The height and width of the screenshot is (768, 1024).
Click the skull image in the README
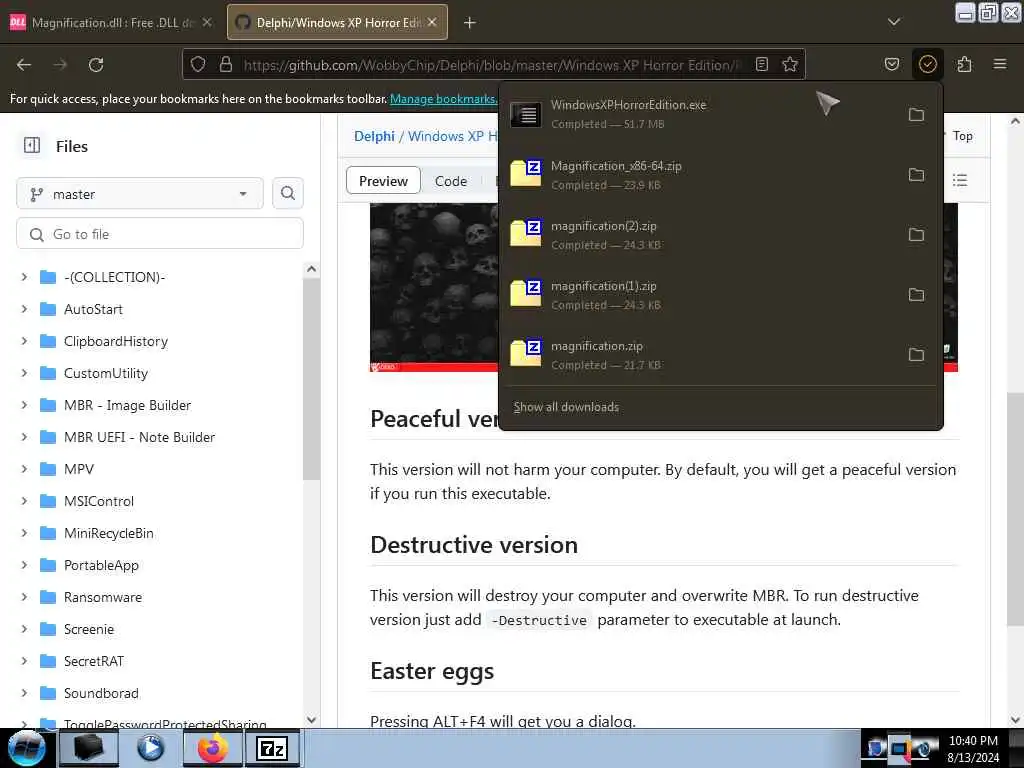(434, 287)
